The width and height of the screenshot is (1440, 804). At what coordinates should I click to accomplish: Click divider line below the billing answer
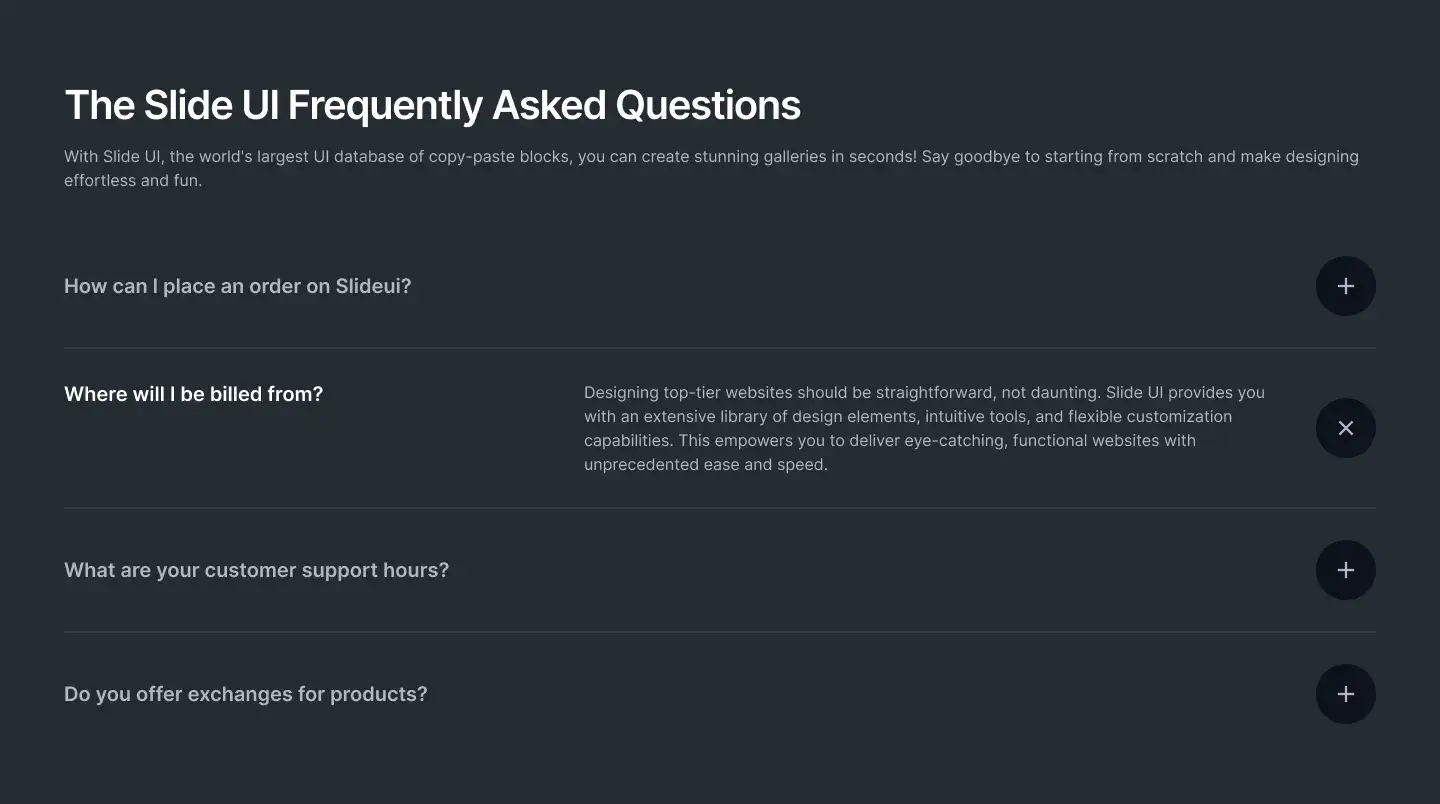[x=719, y=508]
